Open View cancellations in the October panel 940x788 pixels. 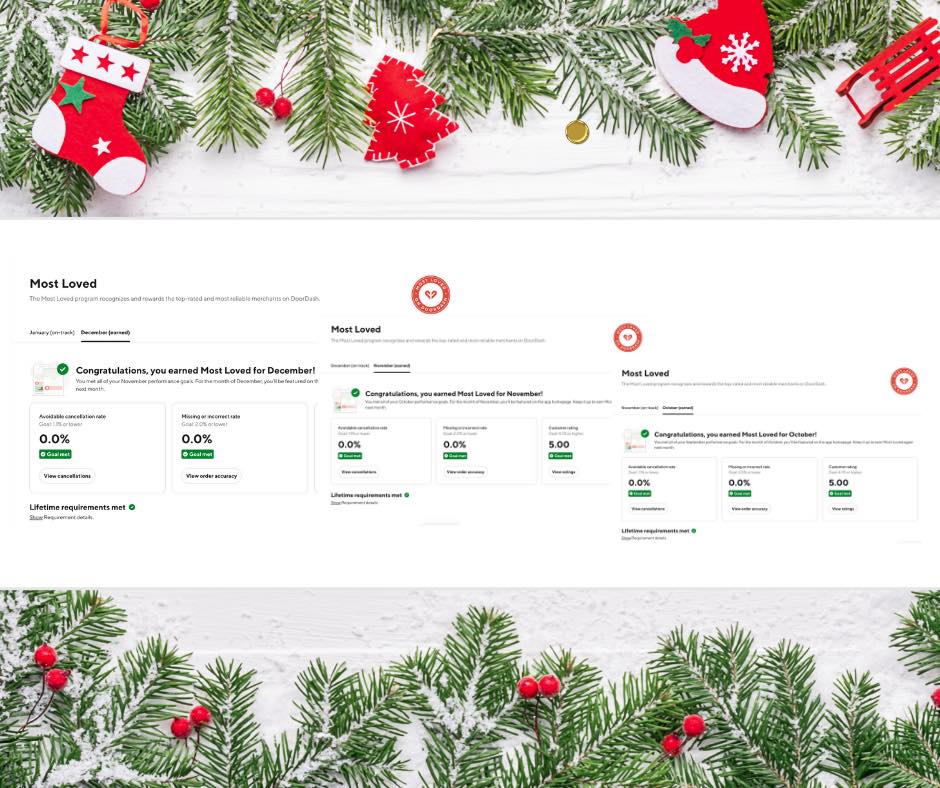(648, 509)
